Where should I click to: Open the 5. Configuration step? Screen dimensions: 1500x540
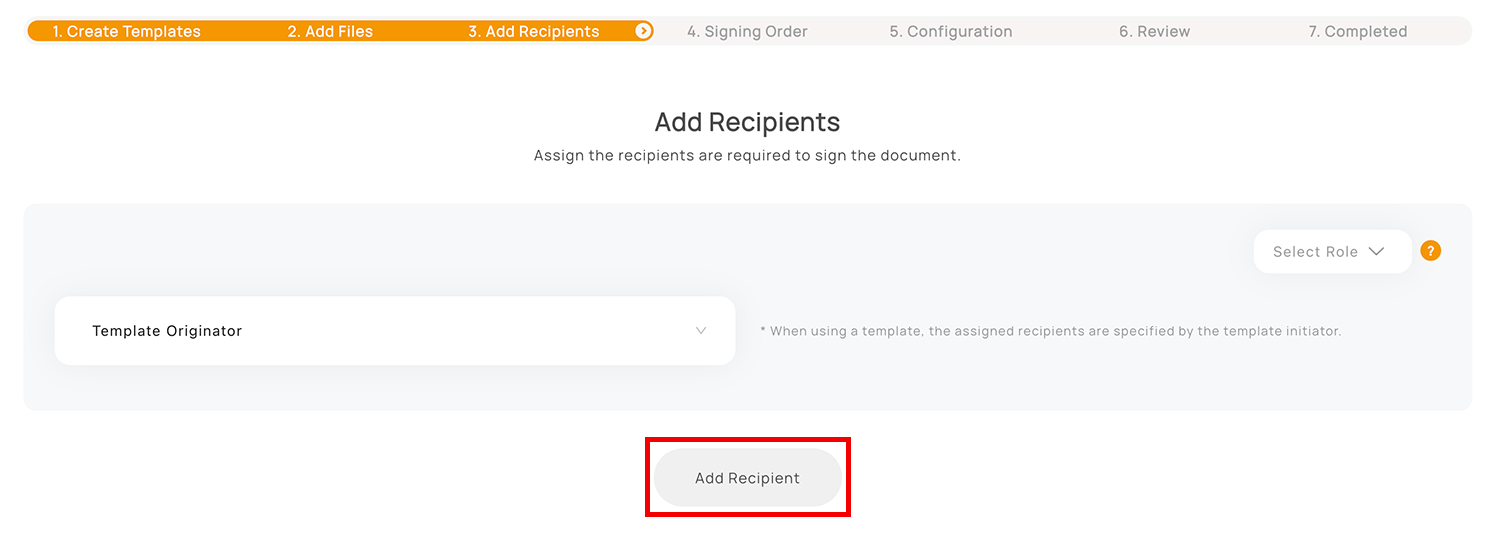(951, 31)
